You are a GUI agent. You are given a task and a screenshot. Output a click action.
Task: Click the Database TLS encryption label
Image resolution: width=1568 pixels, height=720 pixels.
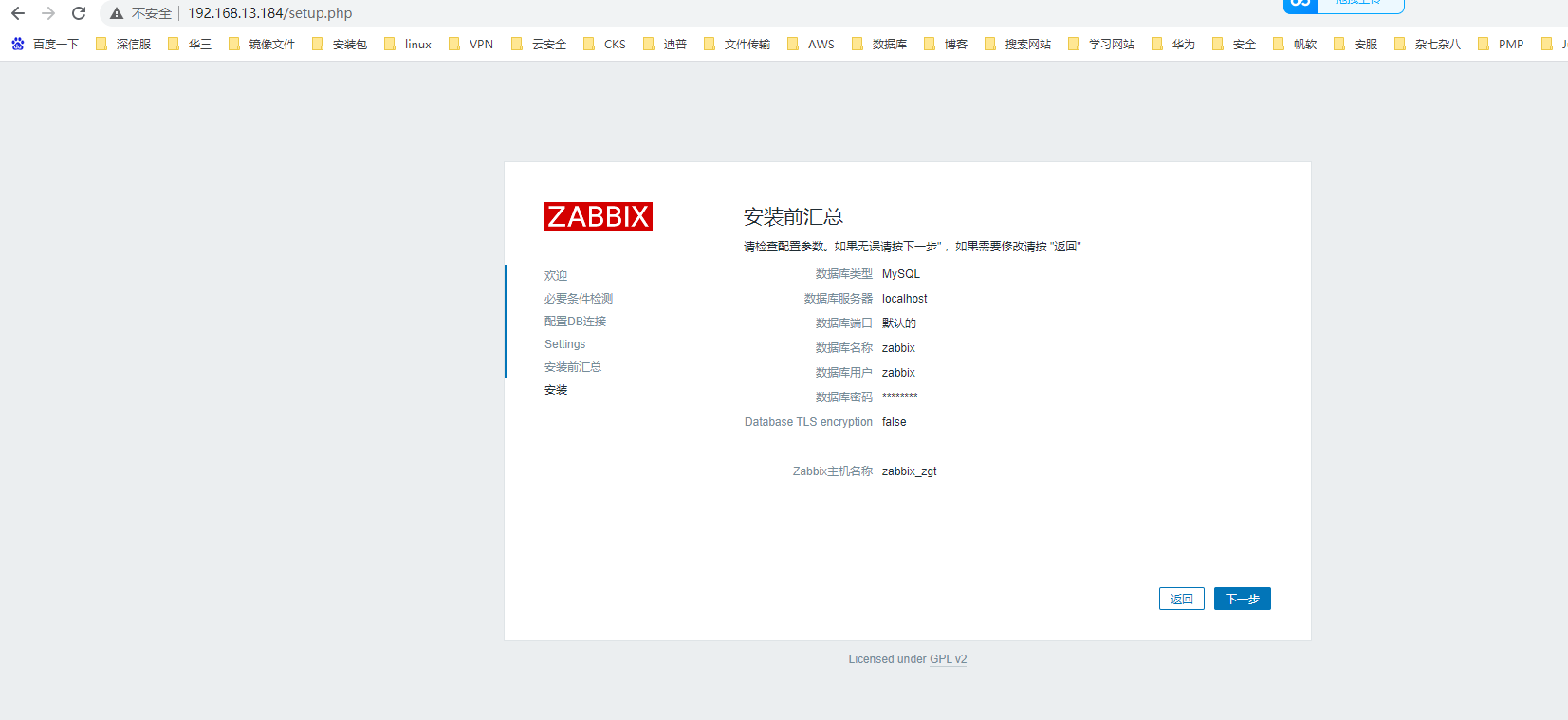coord(808,422)
